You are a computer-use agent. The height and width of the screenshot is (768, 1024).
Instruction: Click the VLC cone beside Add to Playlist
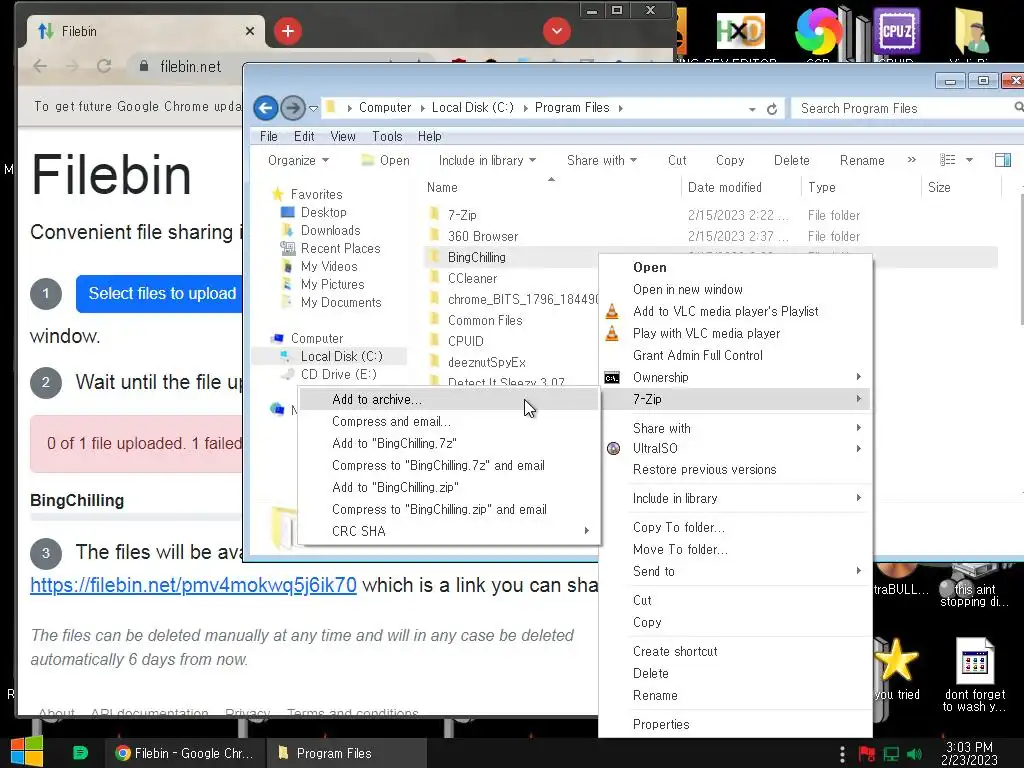pos(612,312)
